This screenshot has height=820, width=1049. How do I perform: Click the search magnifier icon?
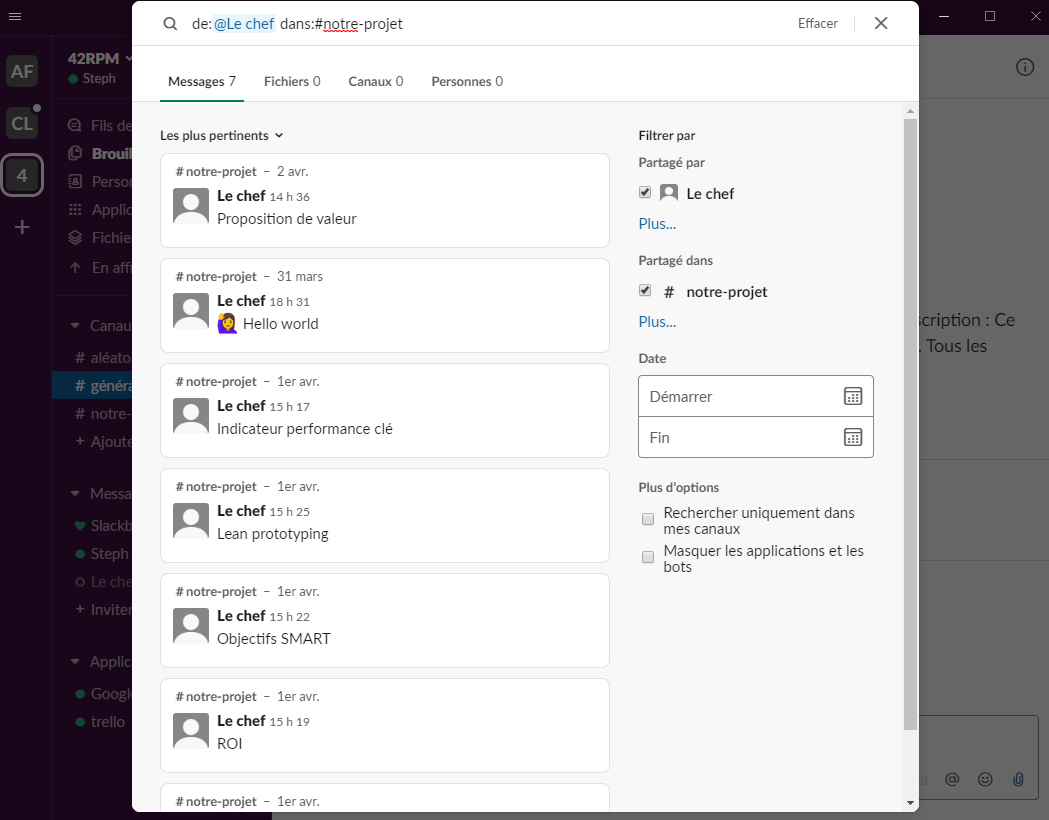[x=170, y=24]
